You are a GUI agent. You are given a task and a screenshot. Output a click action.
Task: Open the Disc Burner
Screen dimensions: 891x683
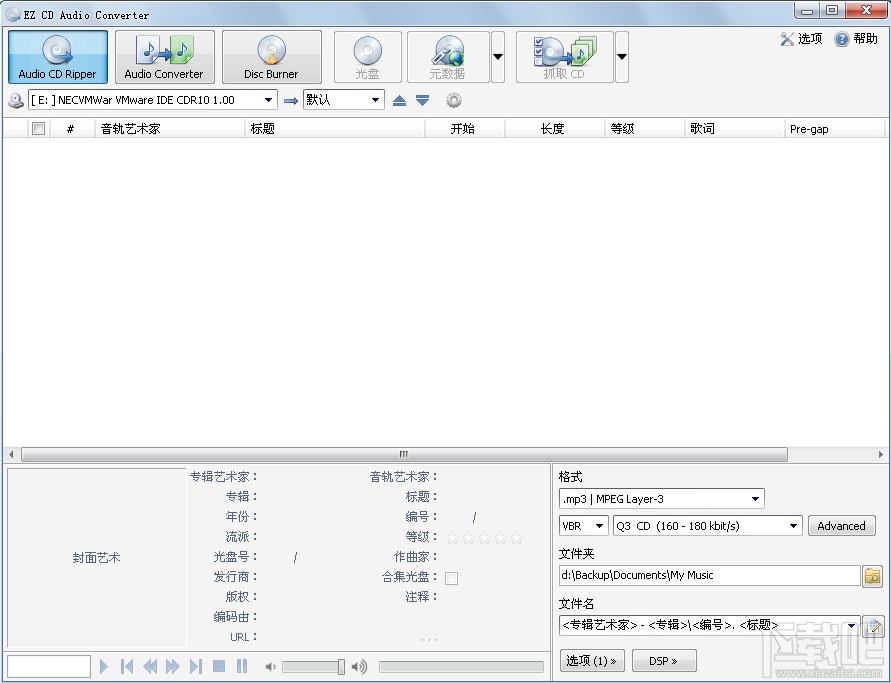click(x=272, y=57)
